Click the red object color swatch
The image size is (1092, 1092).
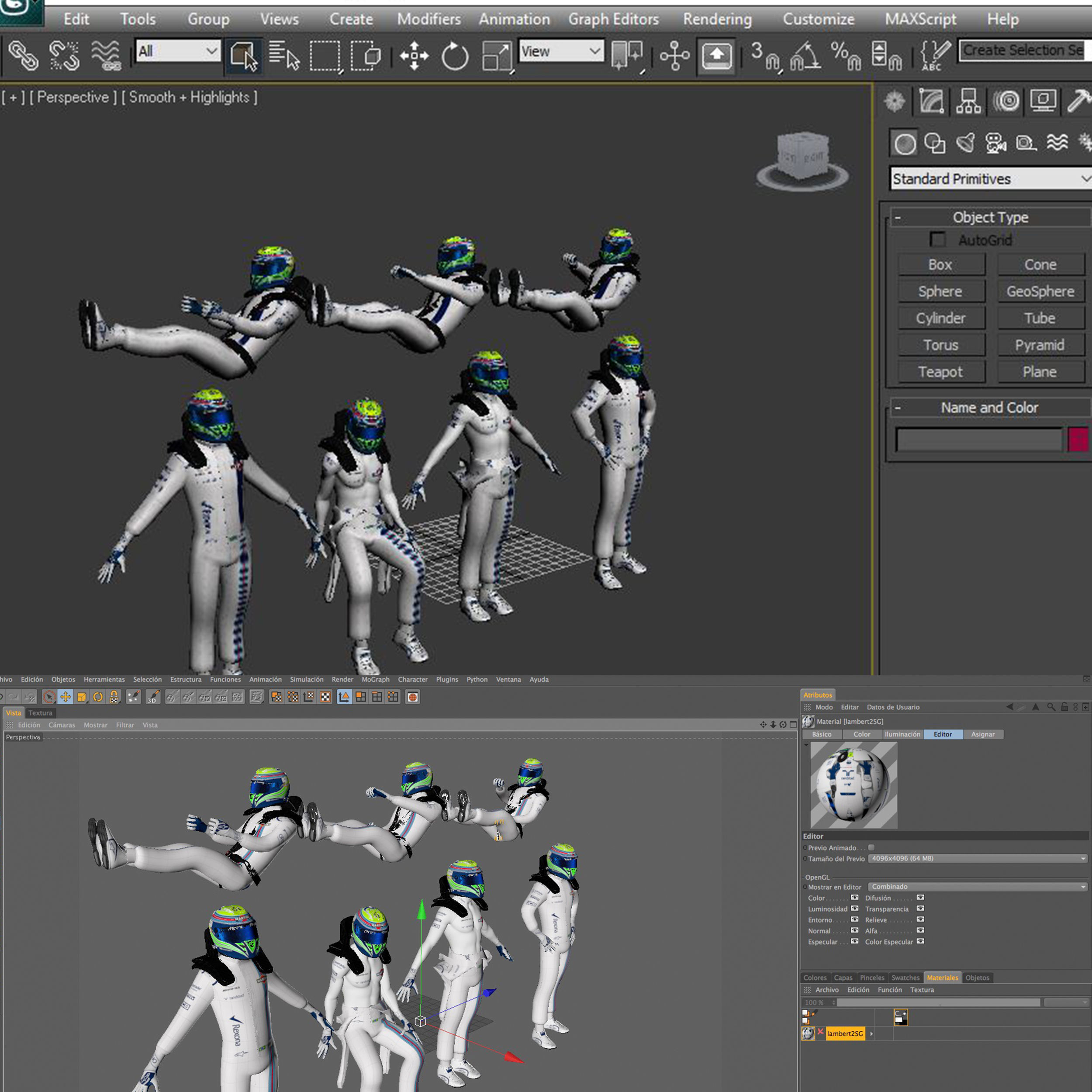pyautogui.click(x=1077, y=439)
